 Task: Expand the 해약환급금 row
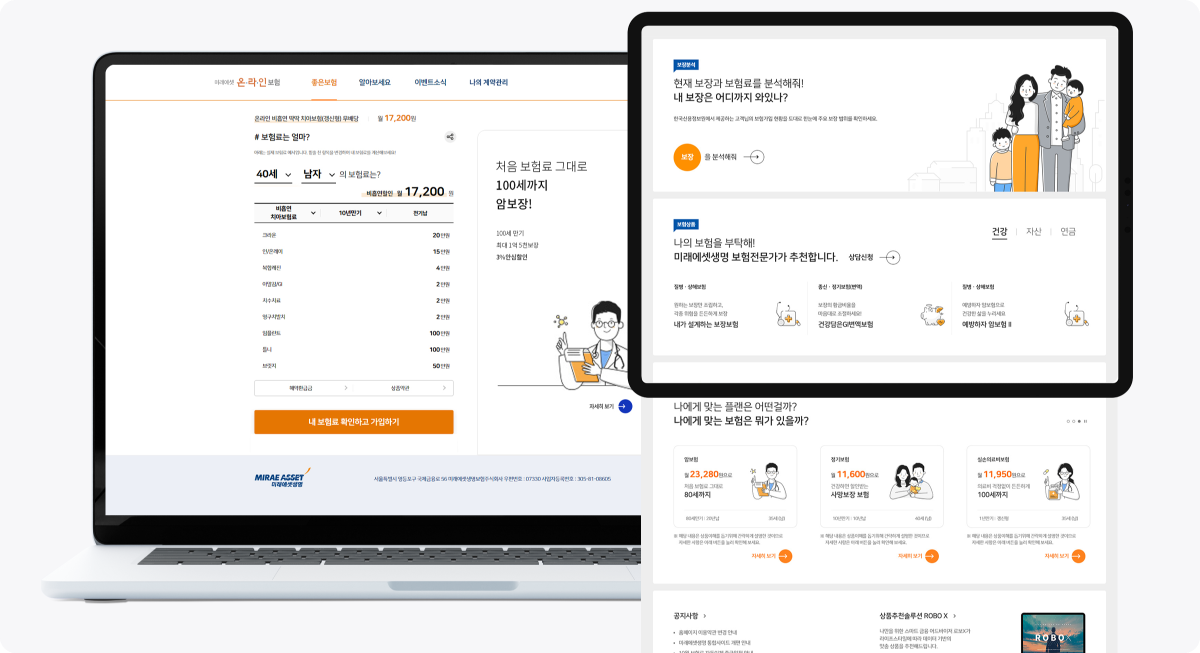pos(304,388)
